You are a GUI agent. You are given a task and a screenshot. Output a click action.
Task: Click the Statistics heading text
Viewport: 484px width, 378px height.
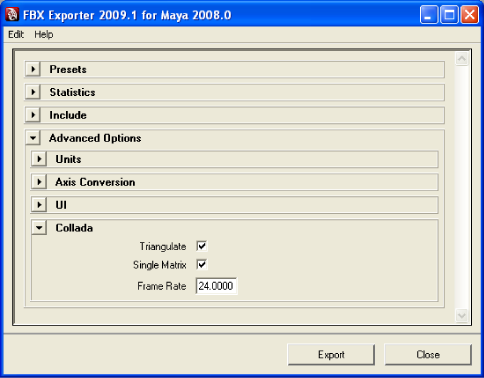tap(72, 92)
